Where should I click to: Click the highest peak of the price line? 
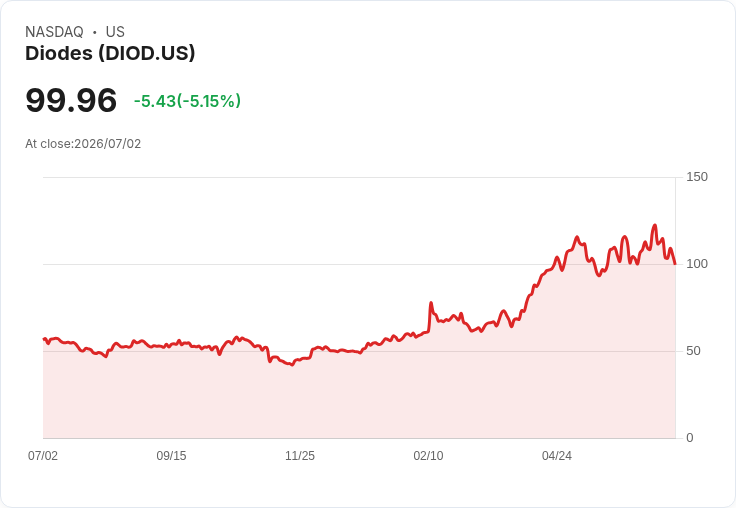tap(655, 226)
